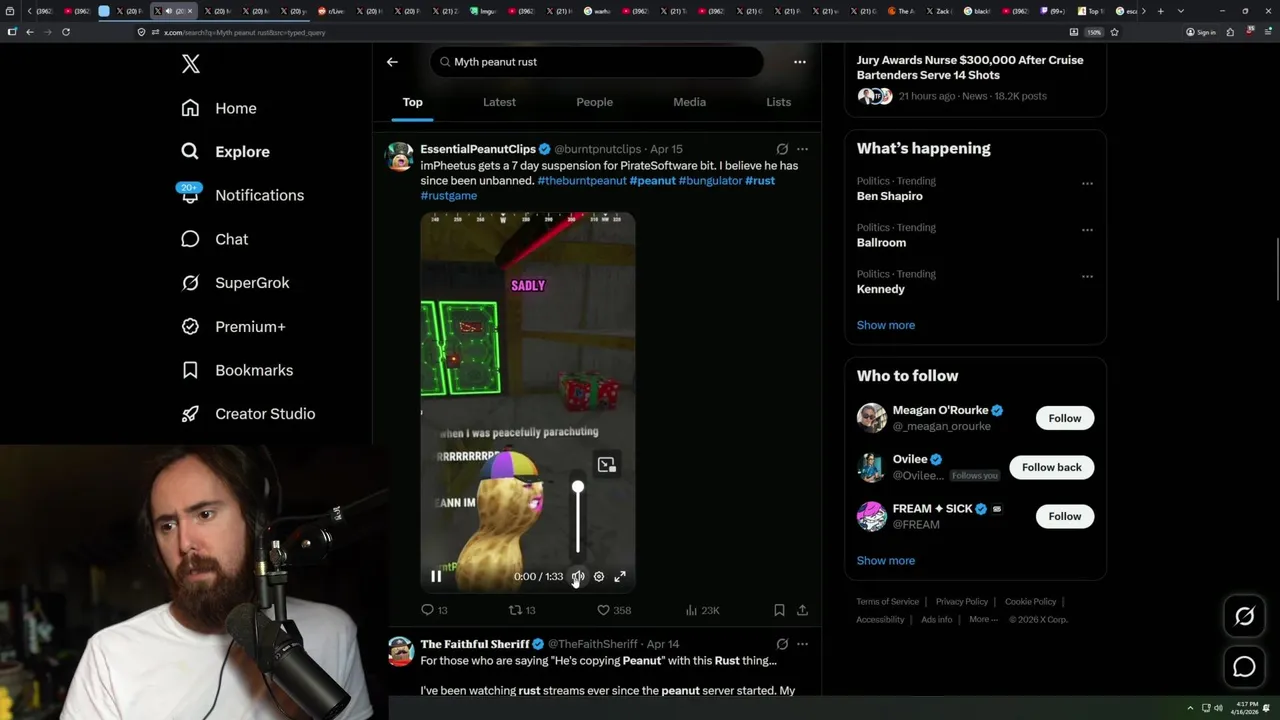Open SuperGrok in the sidebar
Screen dimensions: 1280x720
(x=235, y=283)
